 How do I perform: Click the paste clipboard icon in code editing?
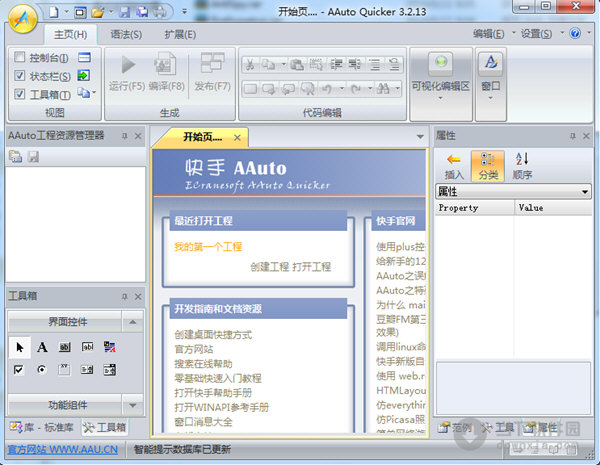(x=297, y=64)
